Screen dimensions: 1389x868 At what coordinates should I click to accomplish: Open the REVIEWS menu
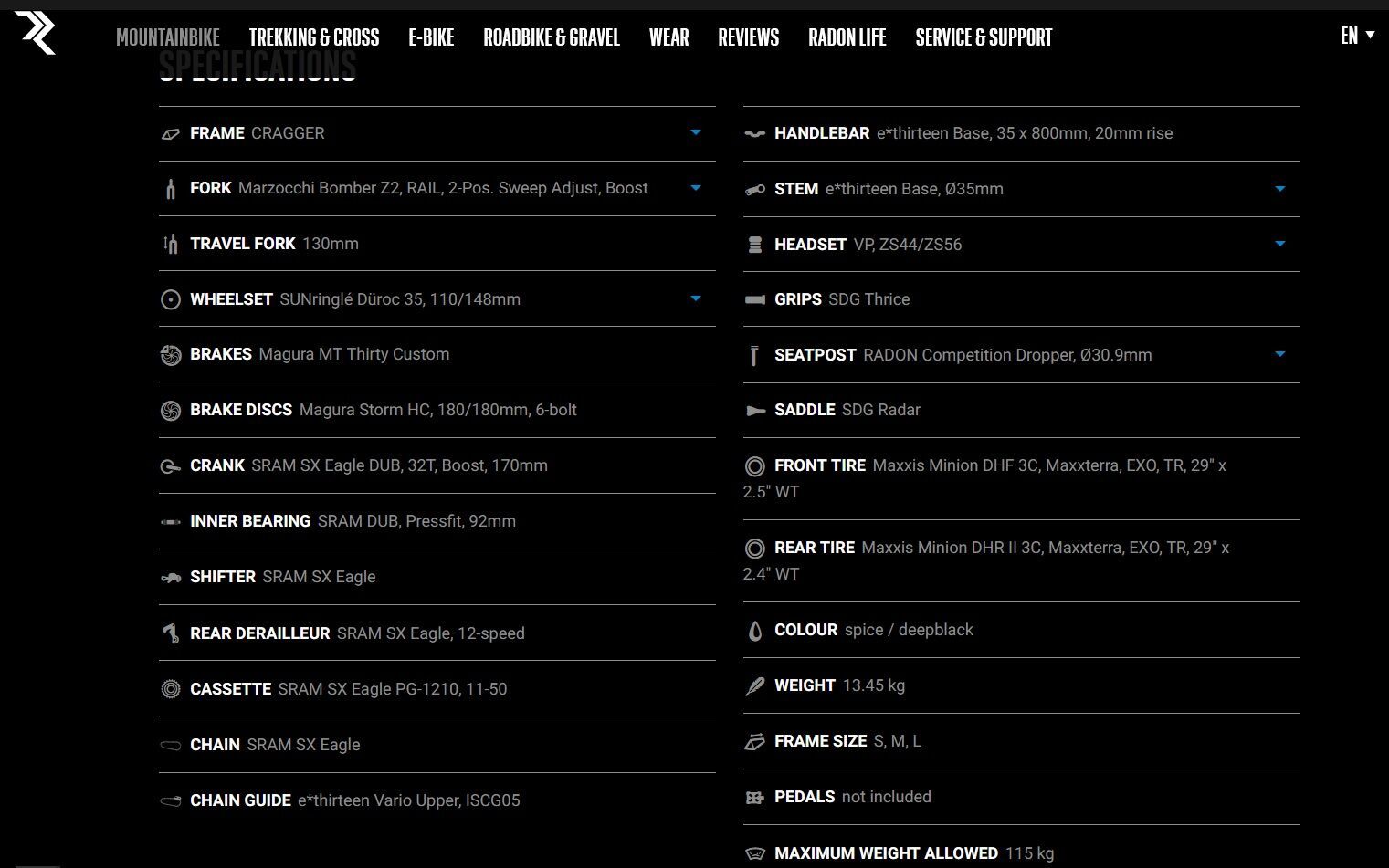[x=749, y=37]
